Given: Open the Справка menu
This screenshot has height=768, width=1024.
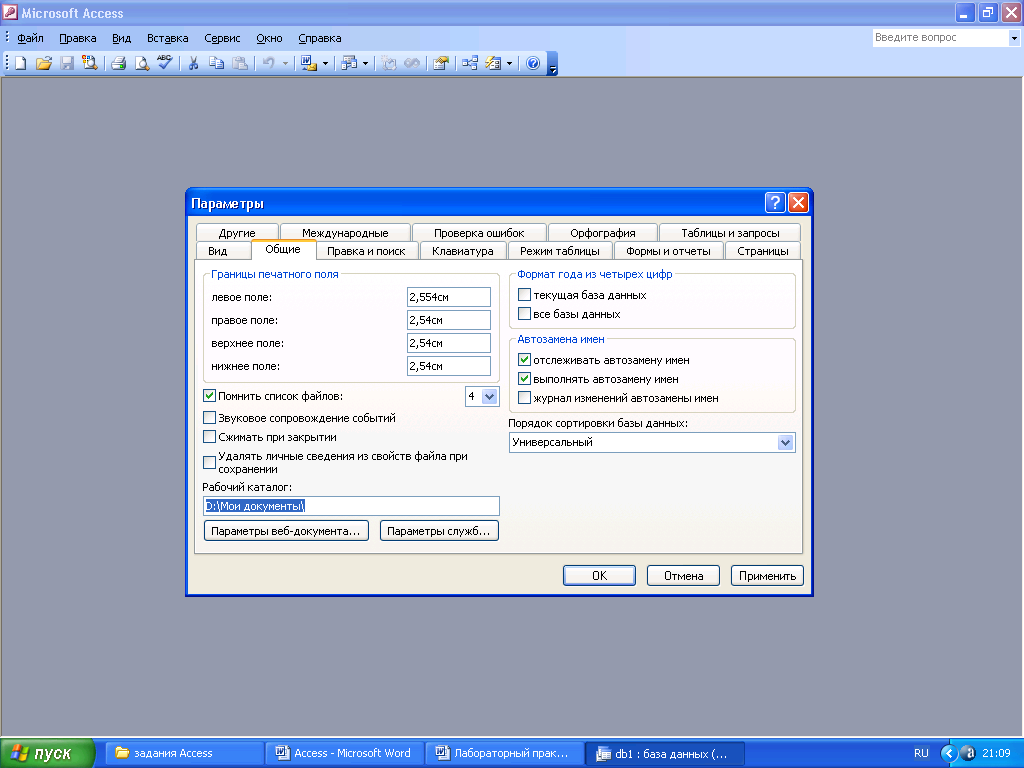Looking at the screenshot, I should point(319,38).
